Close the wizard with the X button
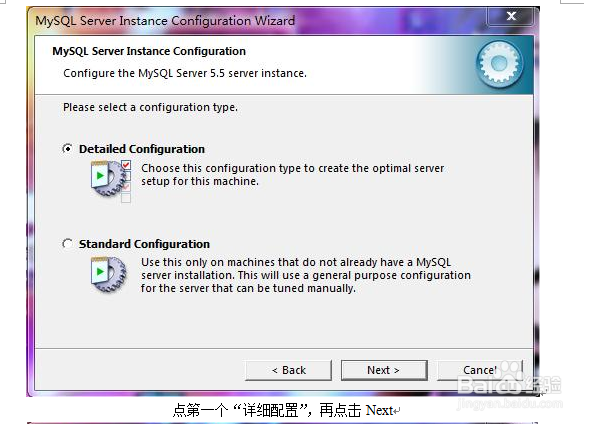This screenshot has width=596, height=424. 512,16
